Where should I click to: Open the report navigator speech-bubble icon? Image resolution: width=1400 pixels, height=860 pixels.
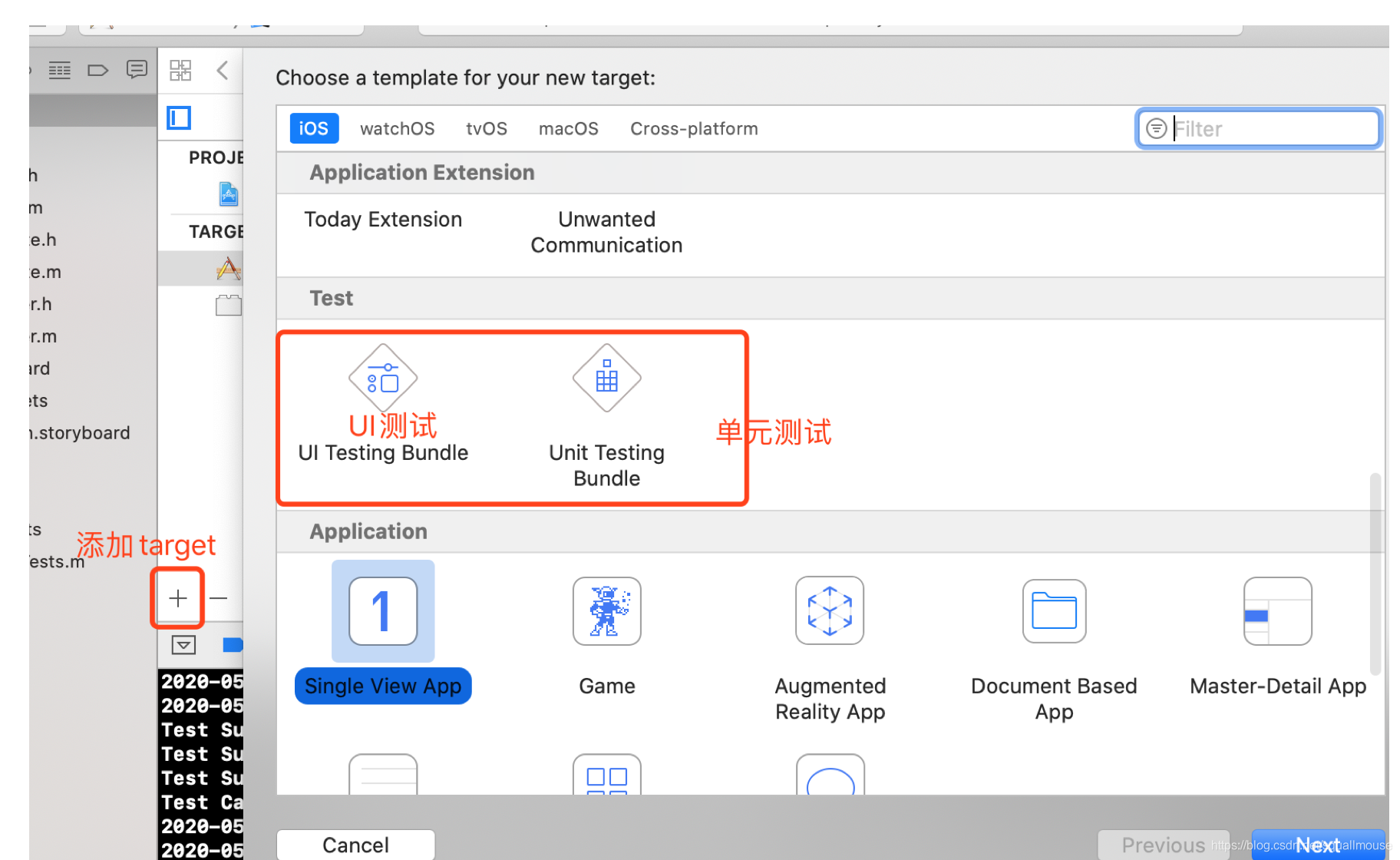coord(137,70)
